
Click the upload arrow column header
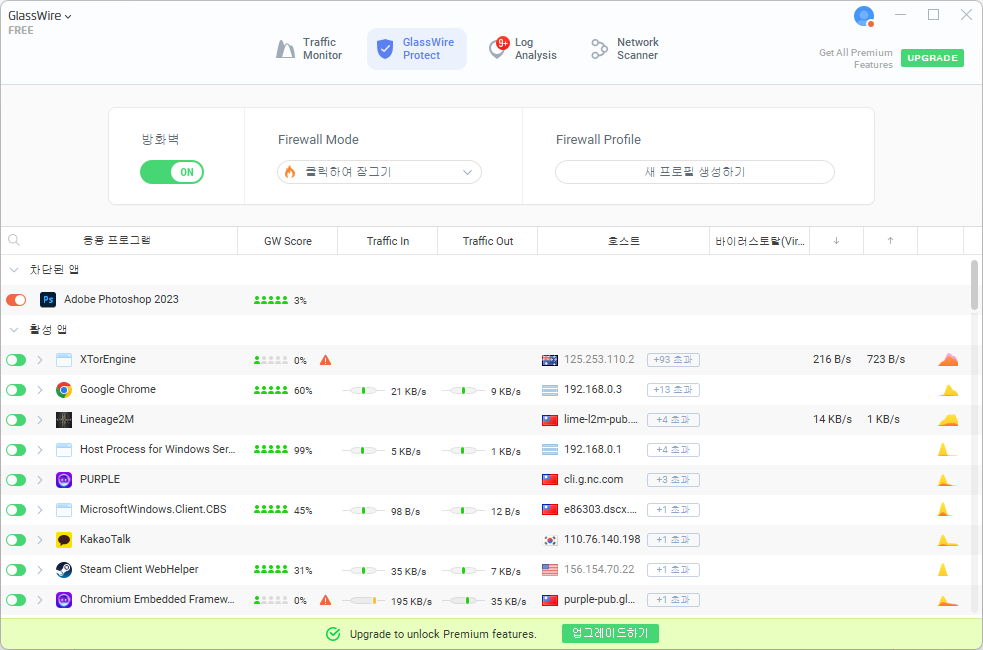pyautogui.click(x=890, y=241)
